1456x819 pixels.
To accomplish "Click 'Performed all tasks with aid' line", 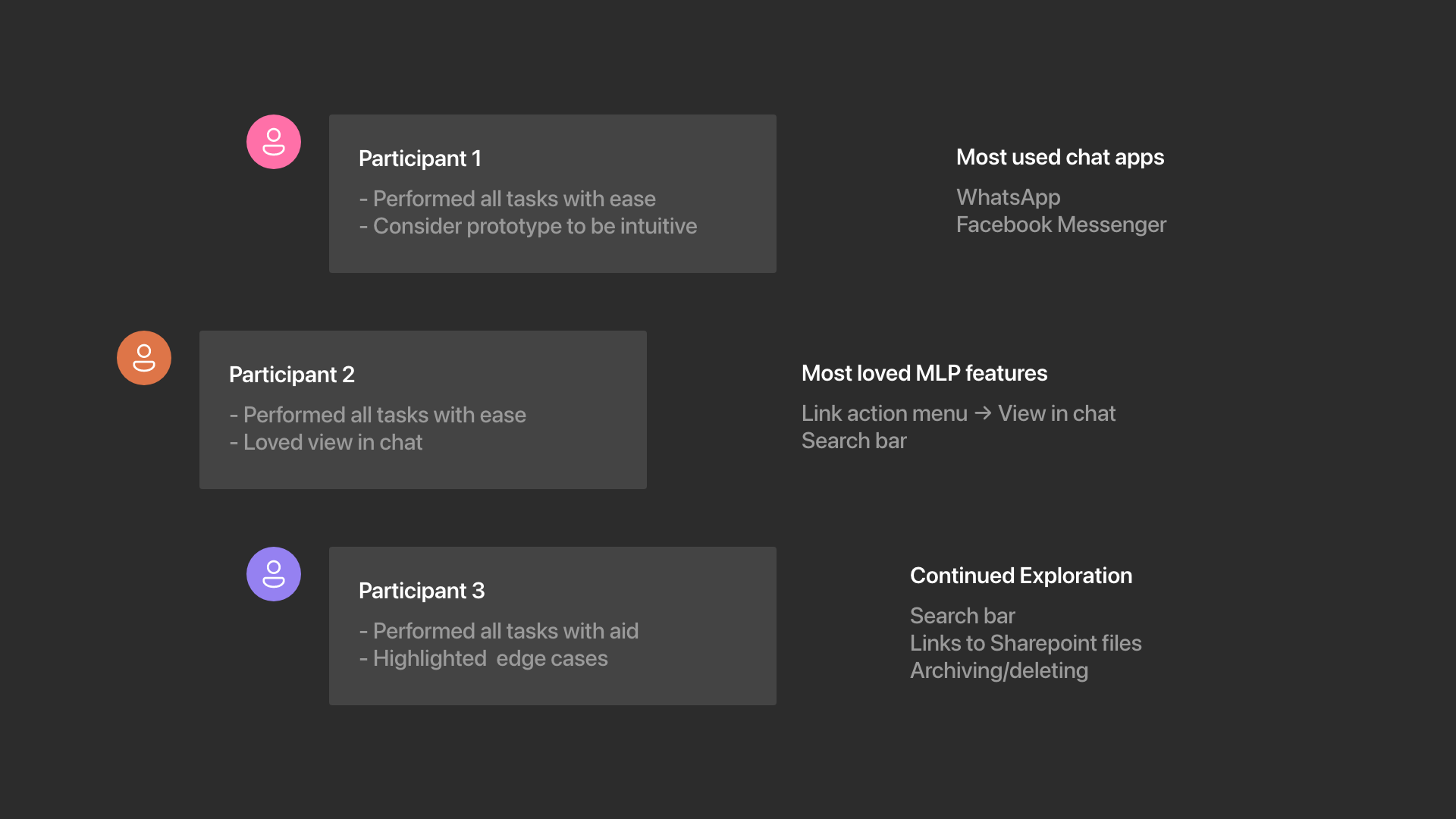I will pyautogui.click(x=505, y=631).
